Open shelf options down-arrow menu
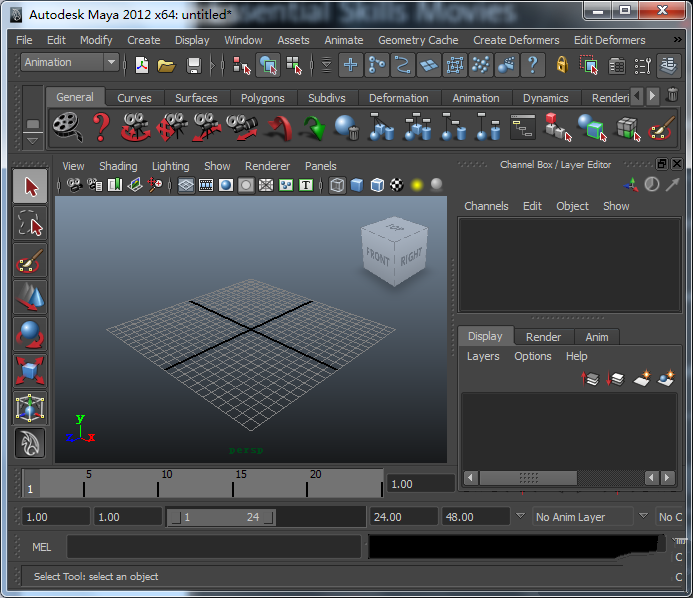 33,141
